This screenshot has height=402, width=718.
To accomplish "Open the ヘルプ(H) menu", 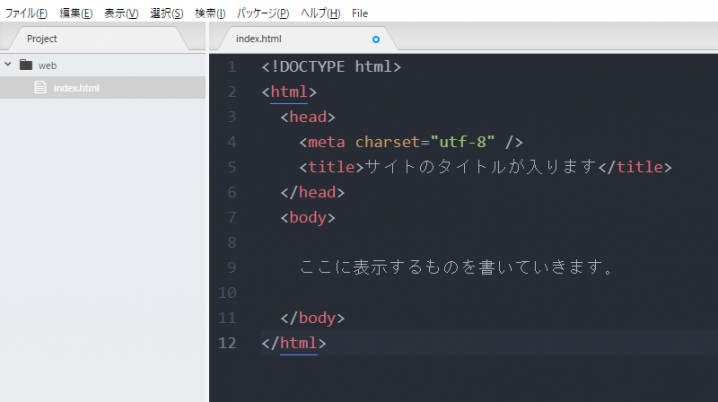I will pyautogui.click(x=321, y=13).
